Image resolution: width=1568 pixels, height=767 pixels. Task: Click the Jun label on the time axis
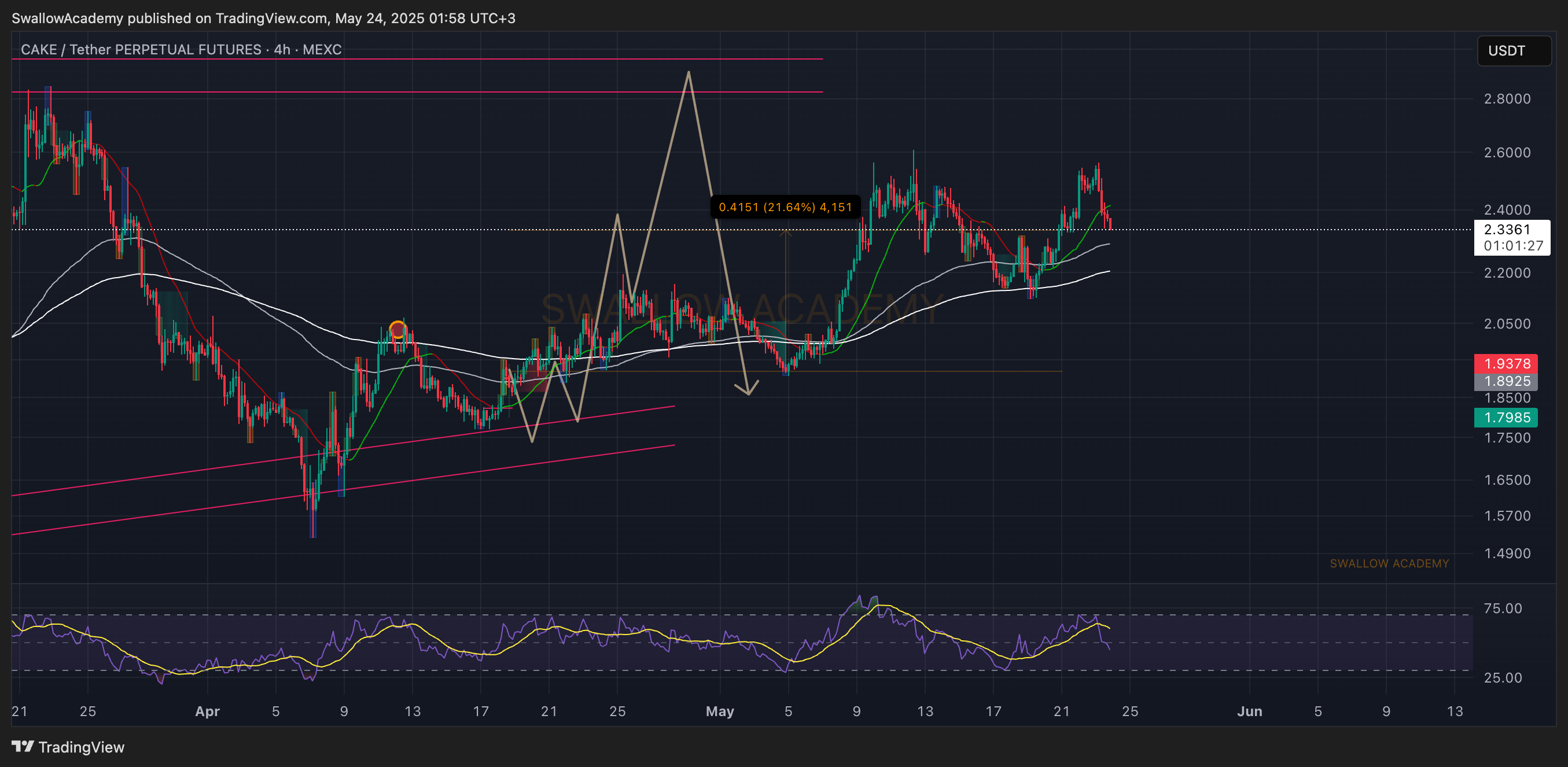click(1249, 711)
